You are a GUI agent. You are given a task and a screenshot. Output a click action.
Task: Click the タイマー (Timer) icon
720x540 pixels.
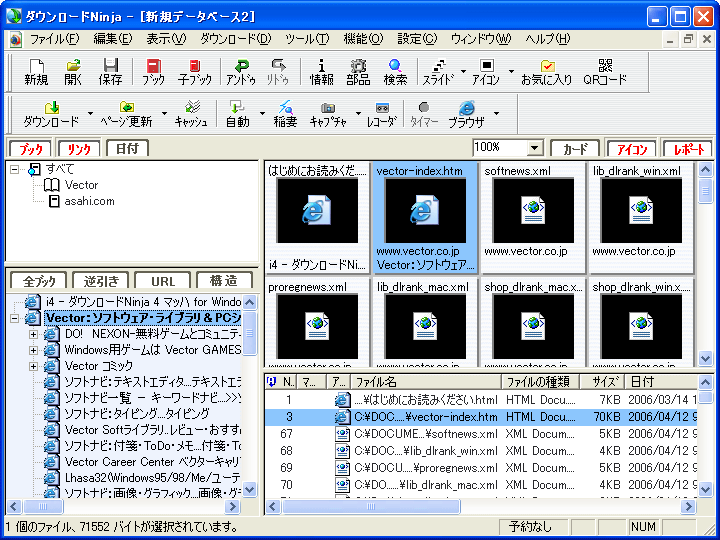(x=424, y=114)
